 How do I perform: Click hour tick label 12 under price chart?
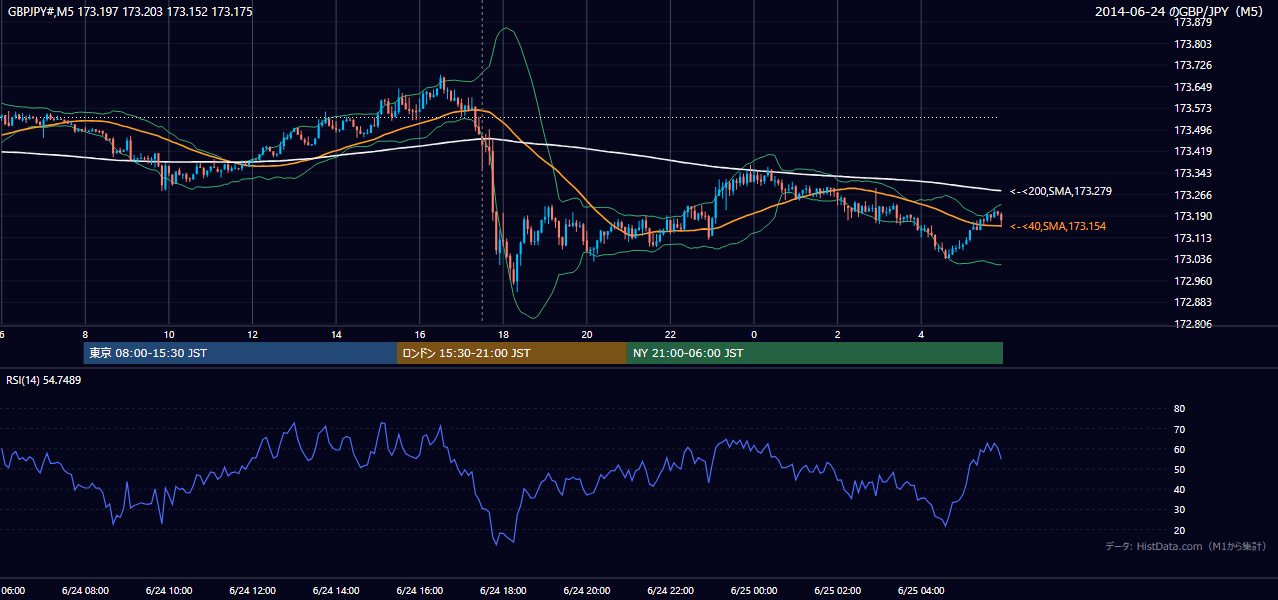tap(252, 335)
